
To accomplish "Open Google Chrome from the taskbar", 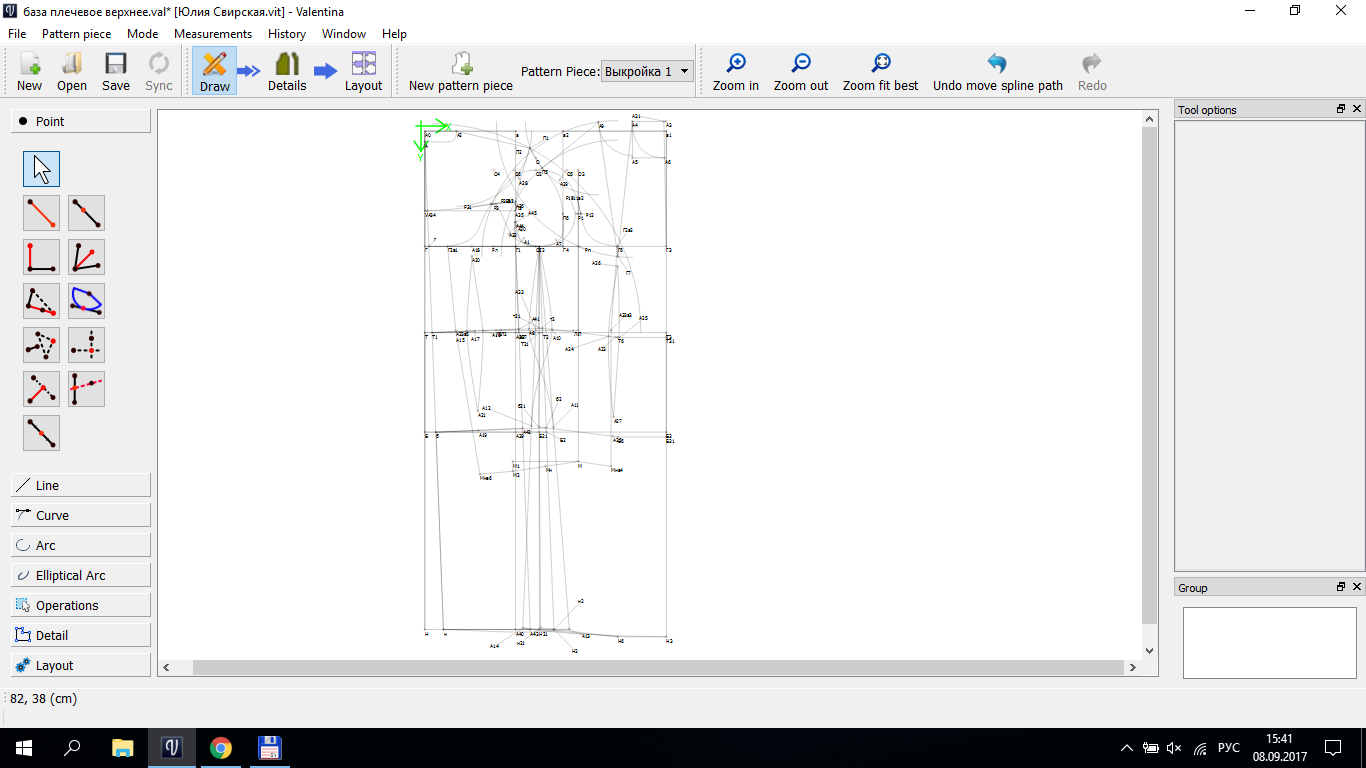I will point(221,748).
